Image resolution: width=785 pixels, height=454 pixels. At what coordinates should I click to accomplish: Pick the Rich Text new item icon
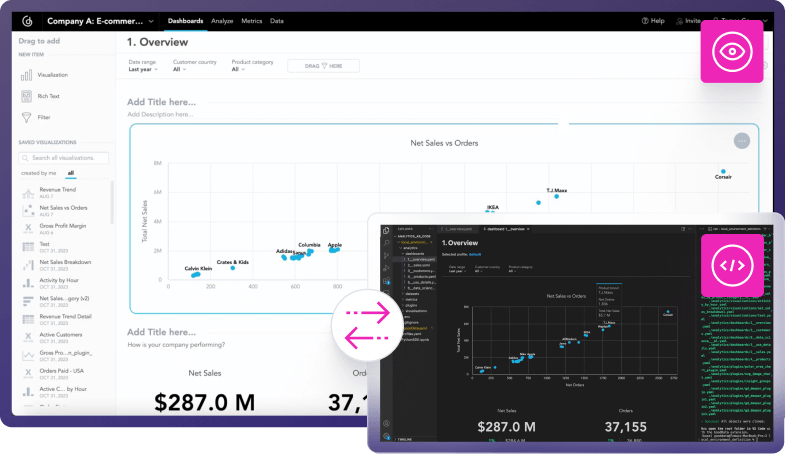(27, 96)
